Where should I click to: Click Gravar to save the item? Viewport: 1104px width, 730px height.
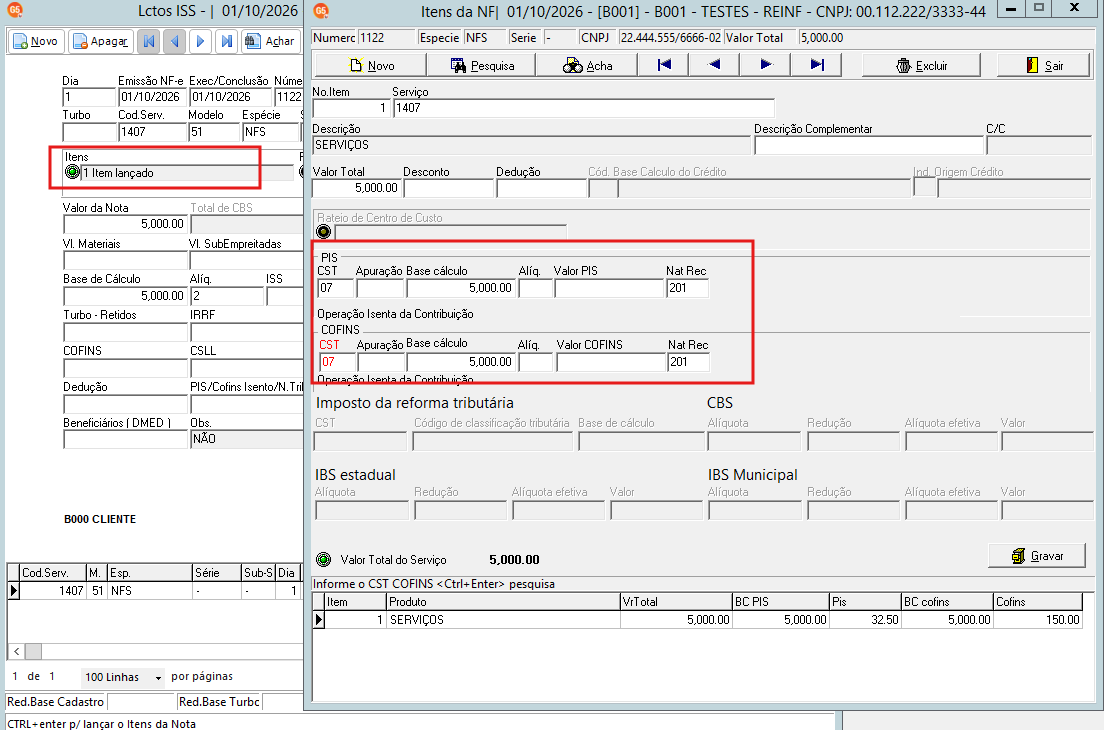pyautogui.click(x=1037, y=556)
